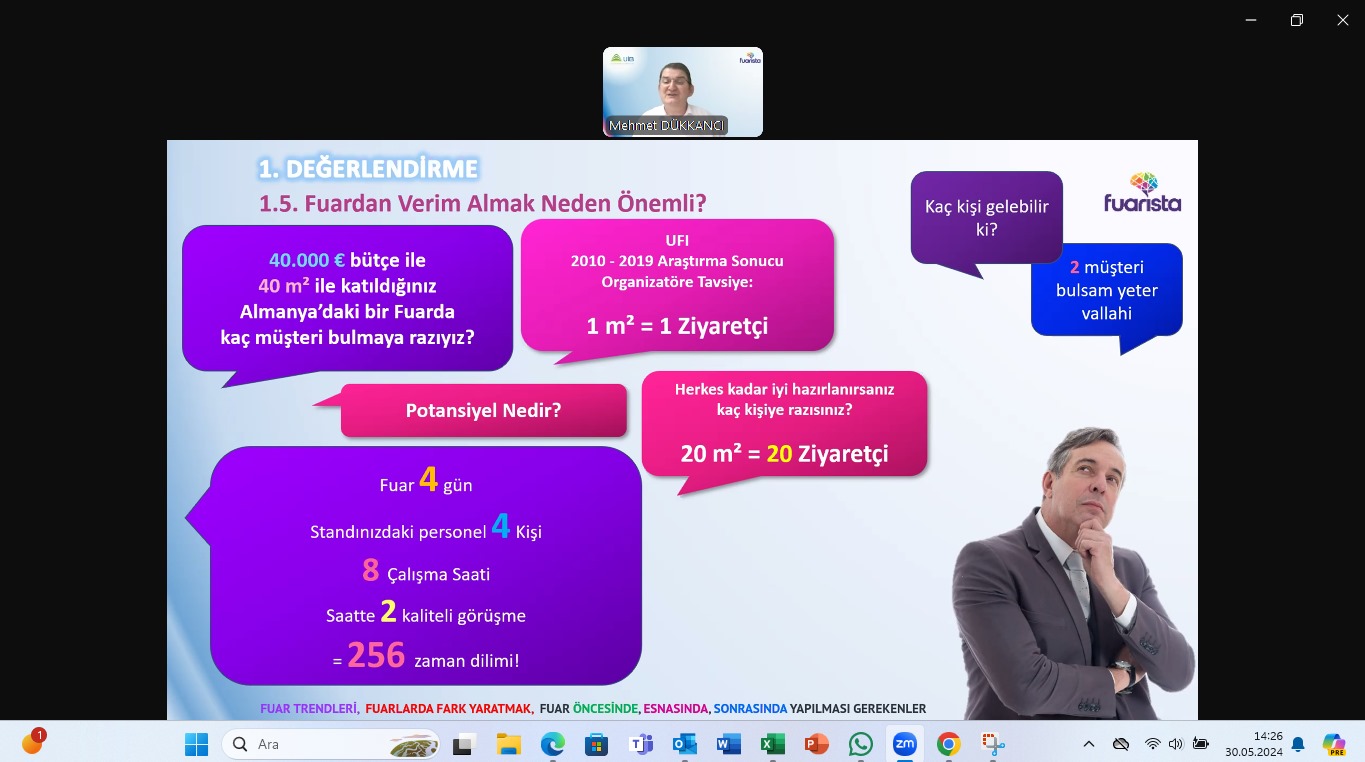Open Google Chrome from the taskbar
Screen dimensions: 1365x762
(948, 744)
